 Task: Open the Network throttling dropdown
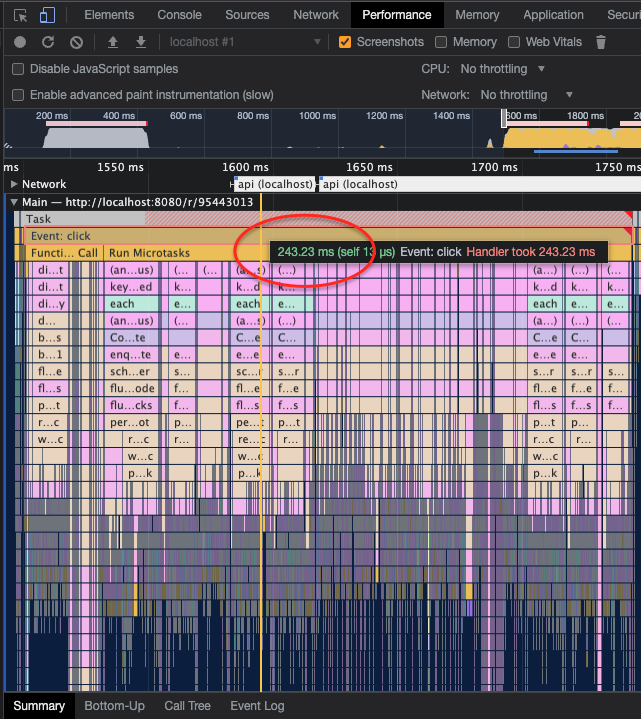526,95
